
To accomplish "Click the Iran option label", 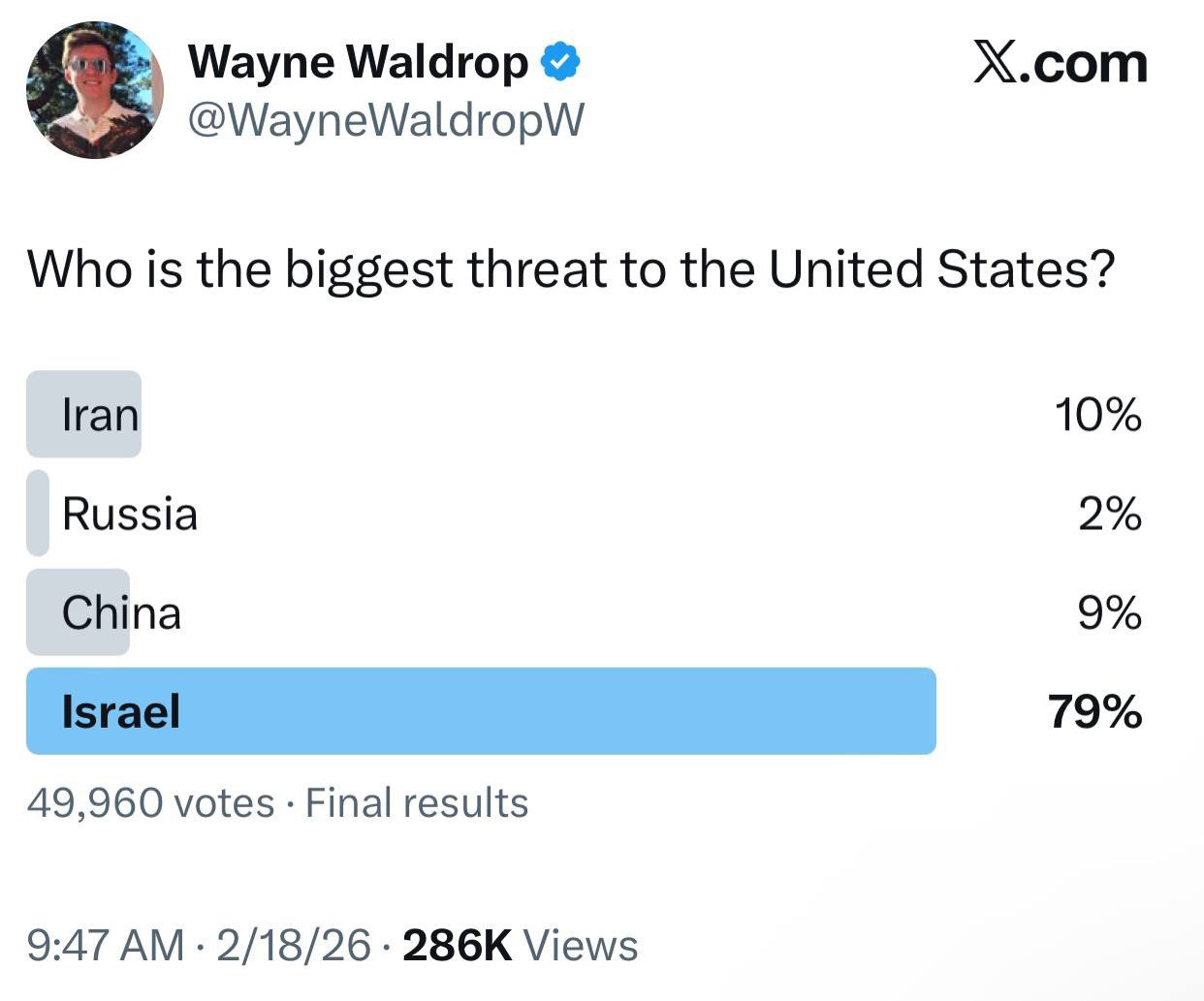I will pos(99,415).
